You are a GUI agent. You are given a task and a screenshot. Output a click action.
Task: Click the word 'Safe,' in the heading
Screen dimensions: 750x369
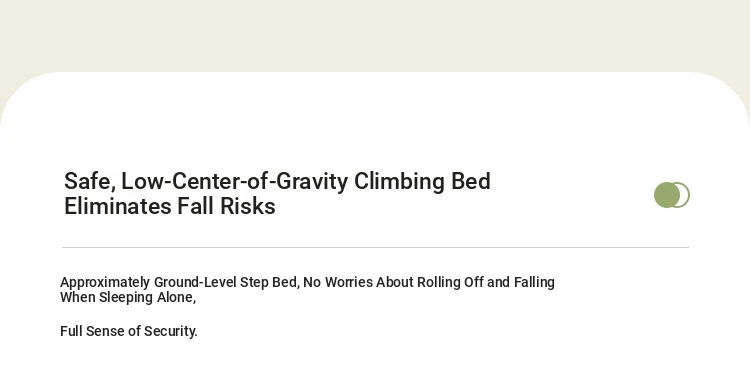[90, 182]
